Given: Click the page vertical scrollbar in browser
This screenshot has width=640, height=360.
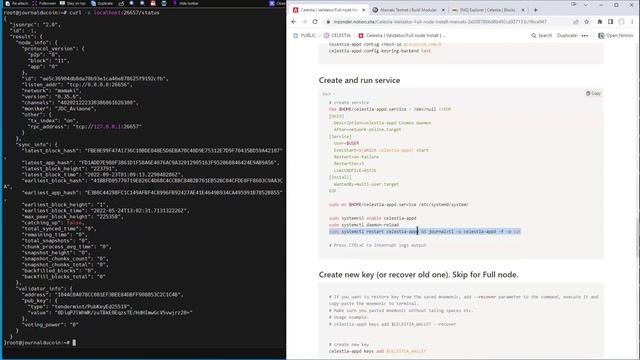Looking at the screenshot, I should [x=637, y=237].
